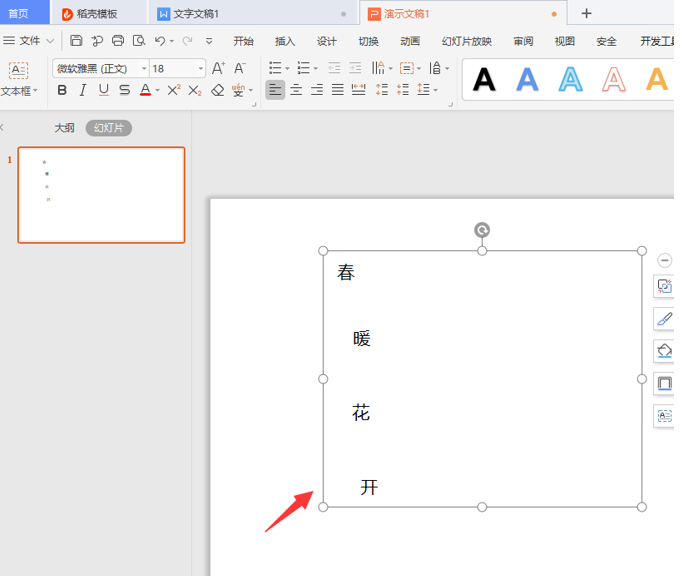Decrease the indent level
682x576 pixels.
click(x=334, y=68)
